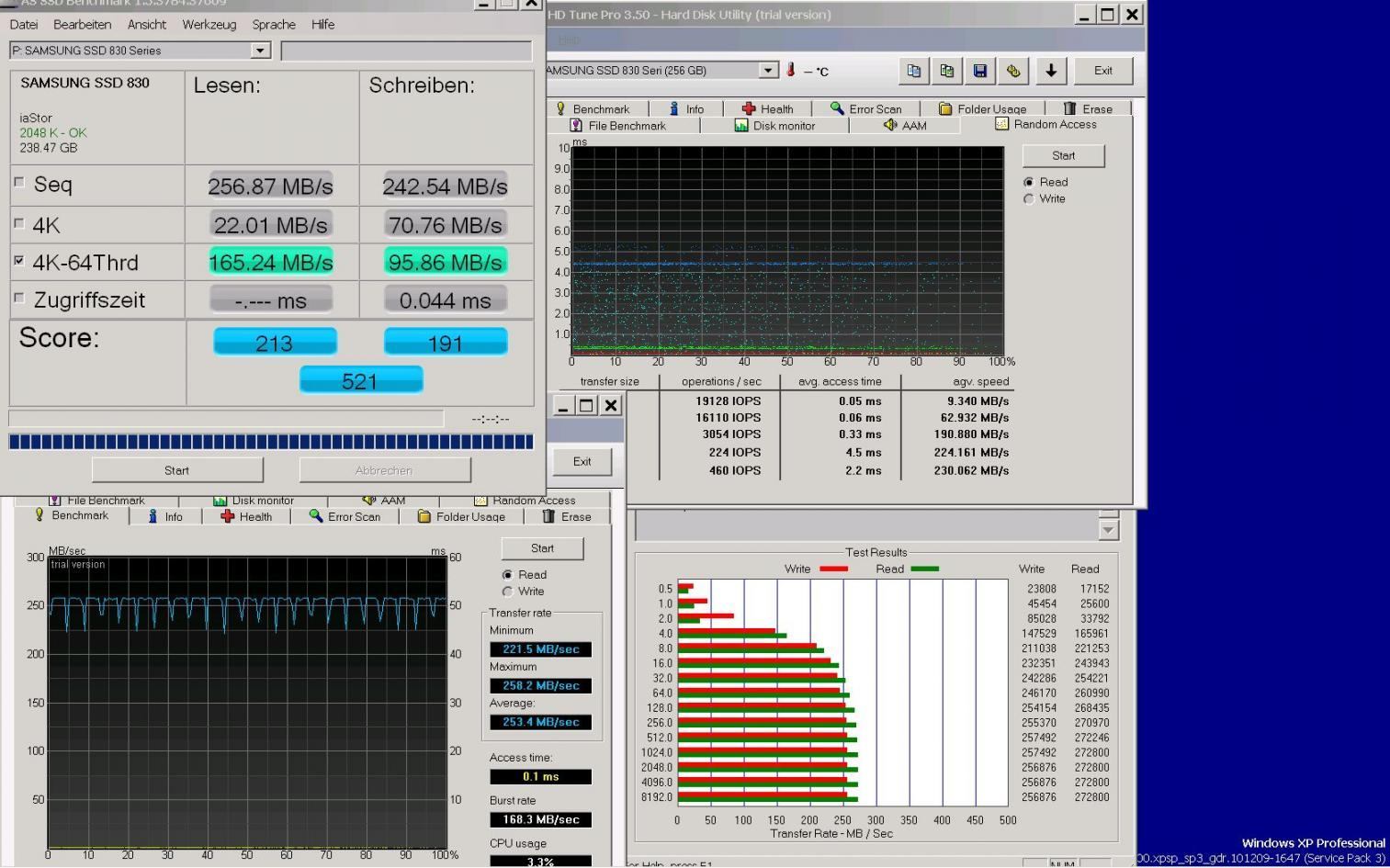
Task: Click the Health red cross icon in lower HD Tune window
Action: click(x=228, y=516)
